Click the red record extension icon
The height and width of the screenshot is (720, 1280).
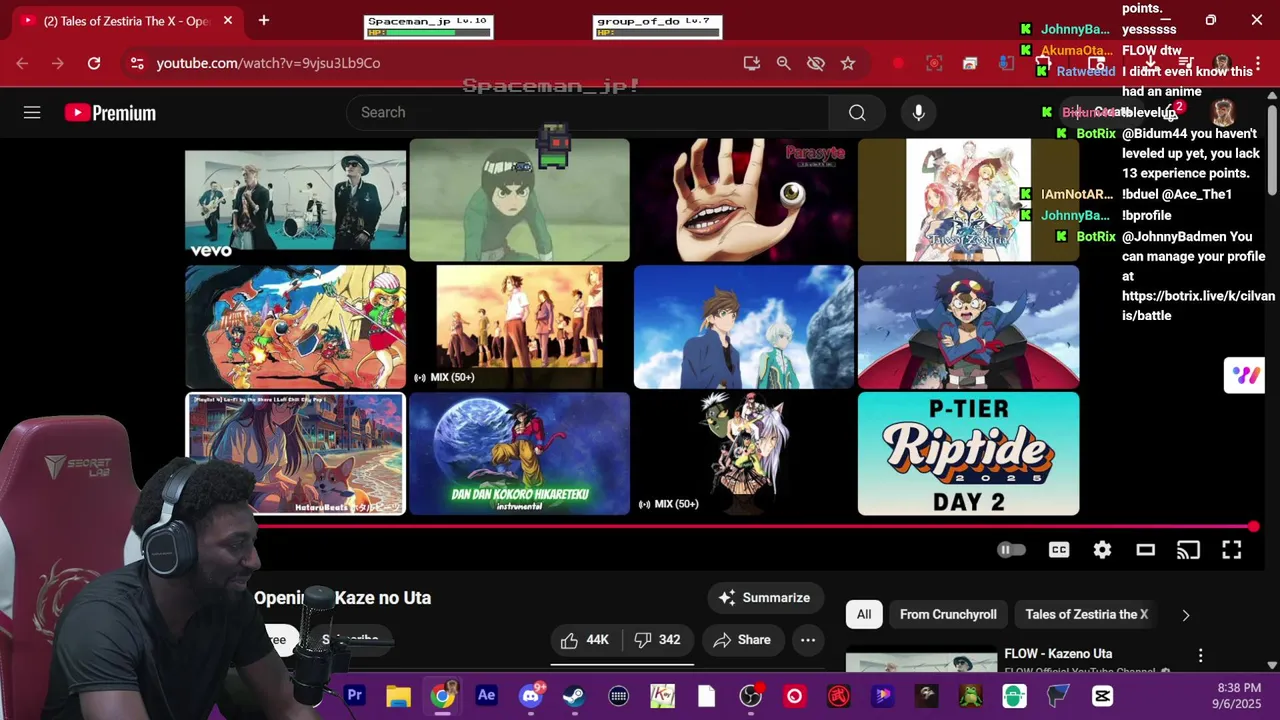(x=898, y=63)
